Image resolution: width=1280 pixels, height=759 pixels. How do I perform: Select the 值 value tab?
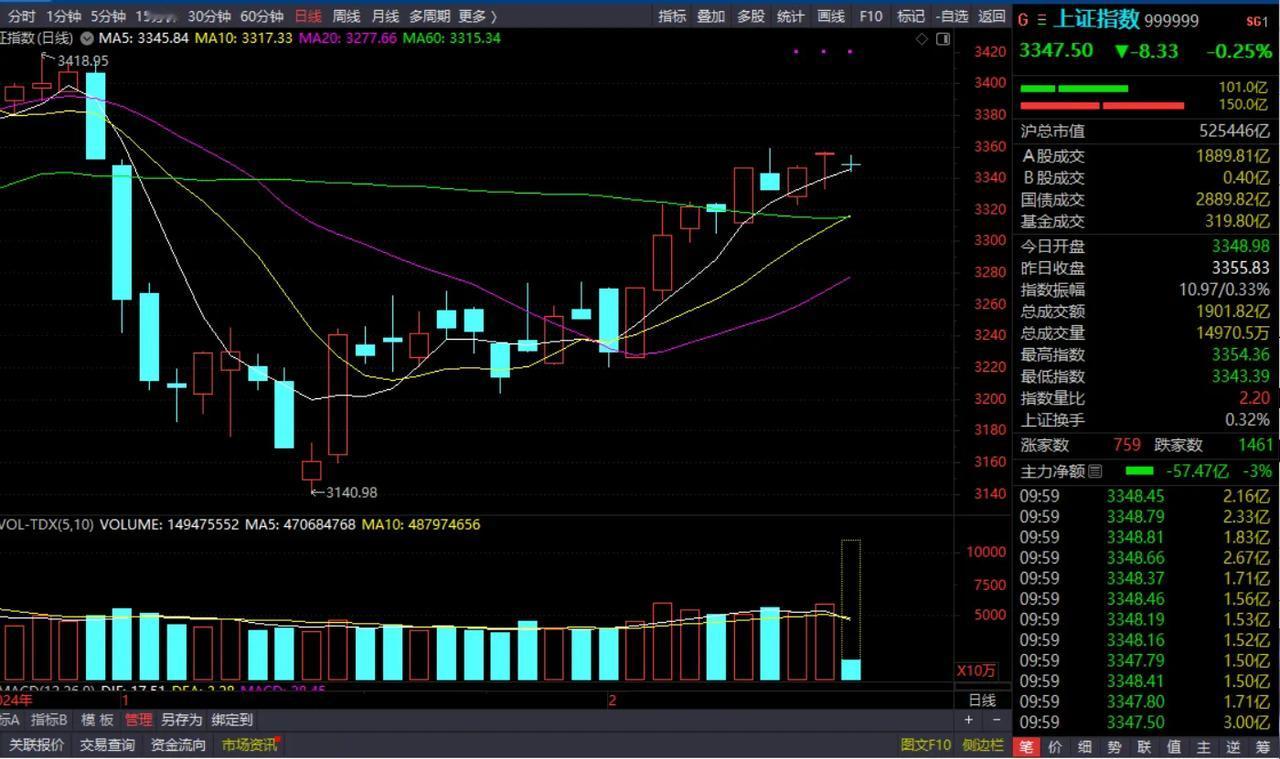pyautogui.click(x=1174, y=747)
